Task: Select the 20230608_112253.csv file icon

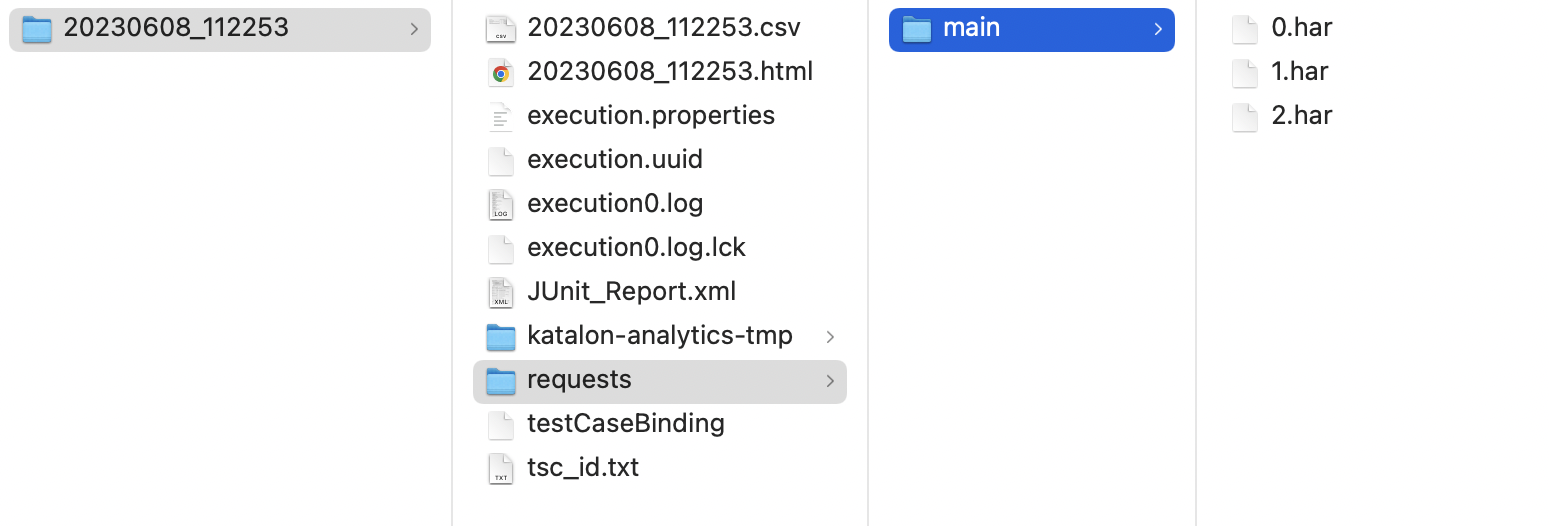Action: [501, 29]
